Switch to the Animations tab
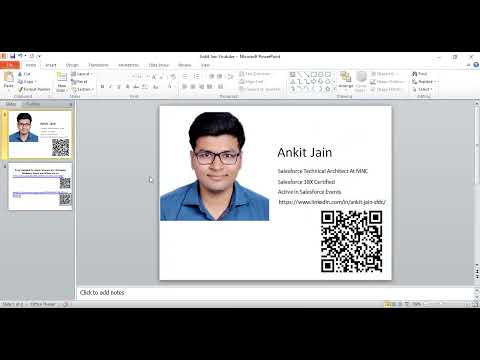The width and height of the screenshot is (480, 360). 128,65
